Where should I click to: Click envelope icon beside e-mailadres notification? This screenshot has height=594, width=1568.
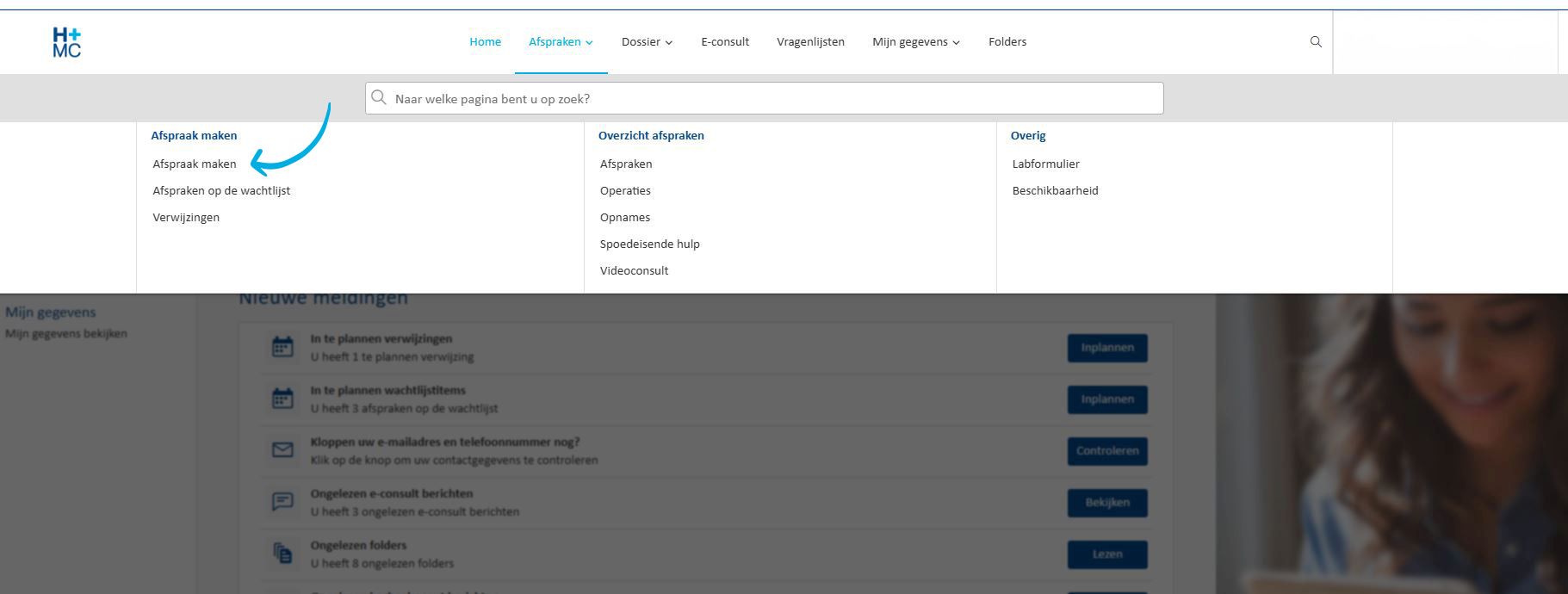[282, 450]
